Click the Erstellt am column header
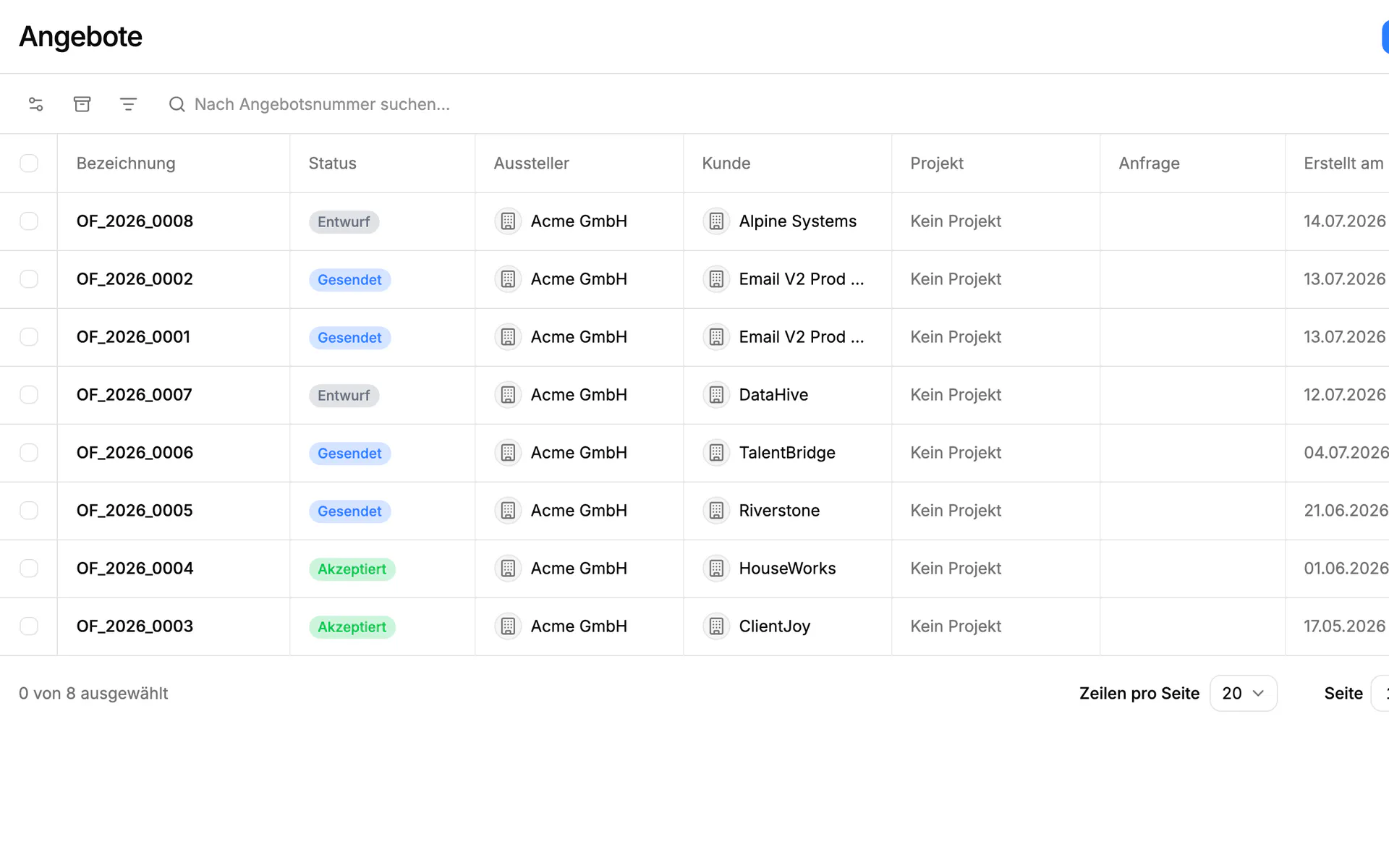The width and height of the screenshot is (1389, 868). click(x=1343, y=163)
